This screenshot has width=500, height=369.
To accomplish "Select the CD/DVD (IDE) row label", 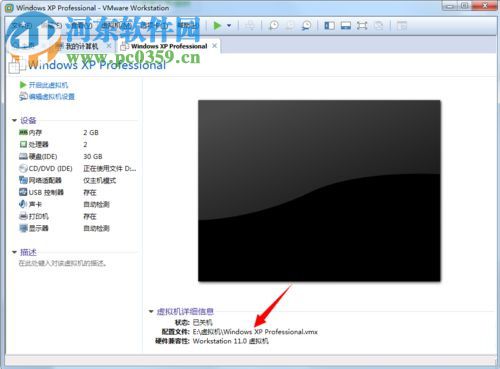I will [50, 168].
